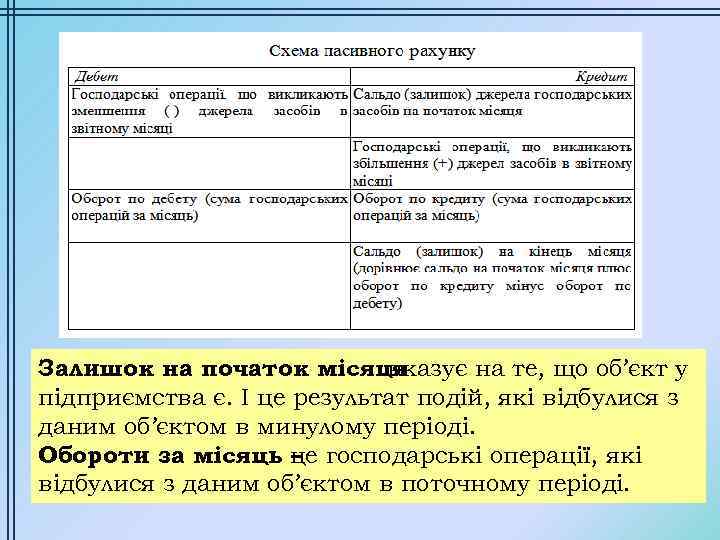The height and width of the screenshot is (540, 720).
Task: Click the cell about 'зменшення джерела засобів'
Action: [x=209, y=111]
